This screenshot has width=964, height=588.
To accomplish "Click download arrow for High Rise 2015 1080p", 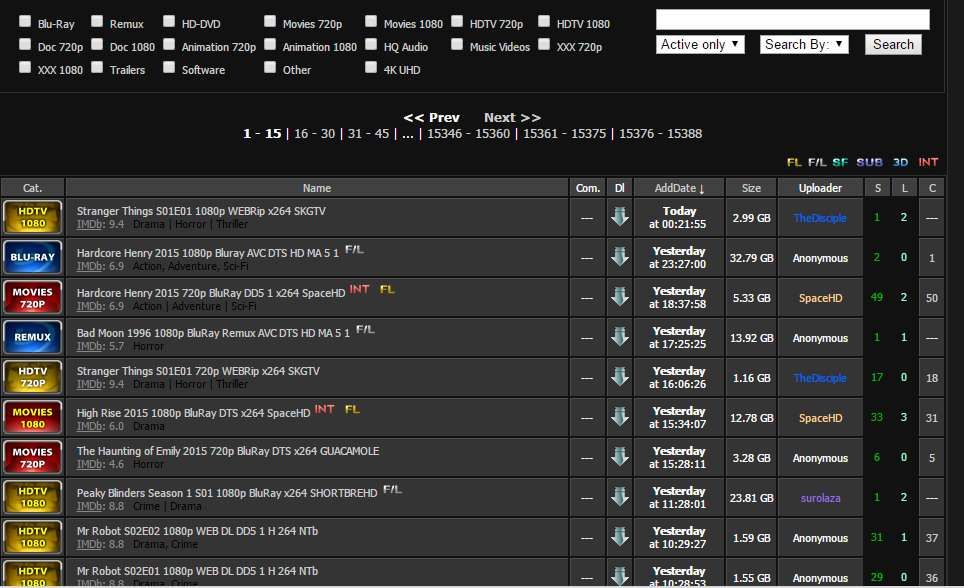I will tap(620, 418).
